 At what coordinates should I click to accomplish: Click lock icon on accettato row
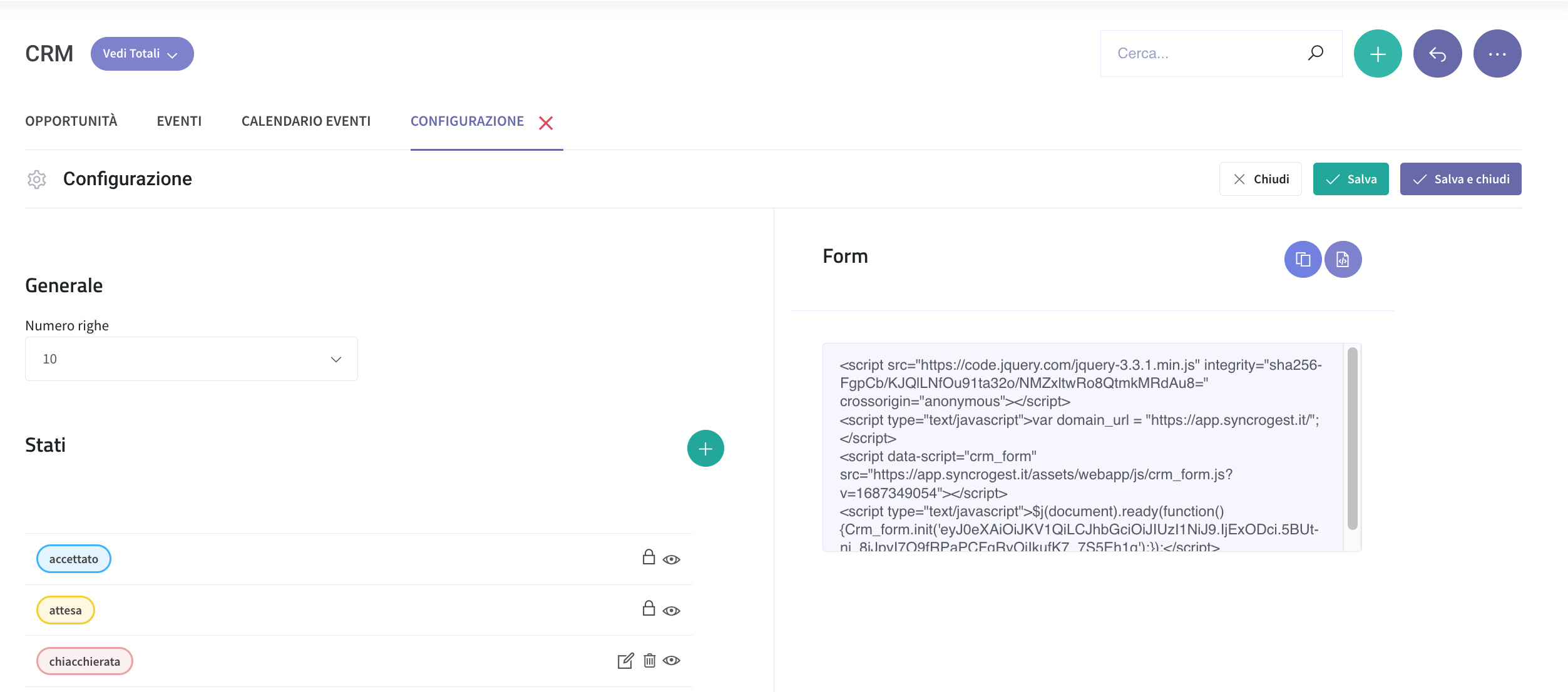pyautogui.click(x=648, y=557)
